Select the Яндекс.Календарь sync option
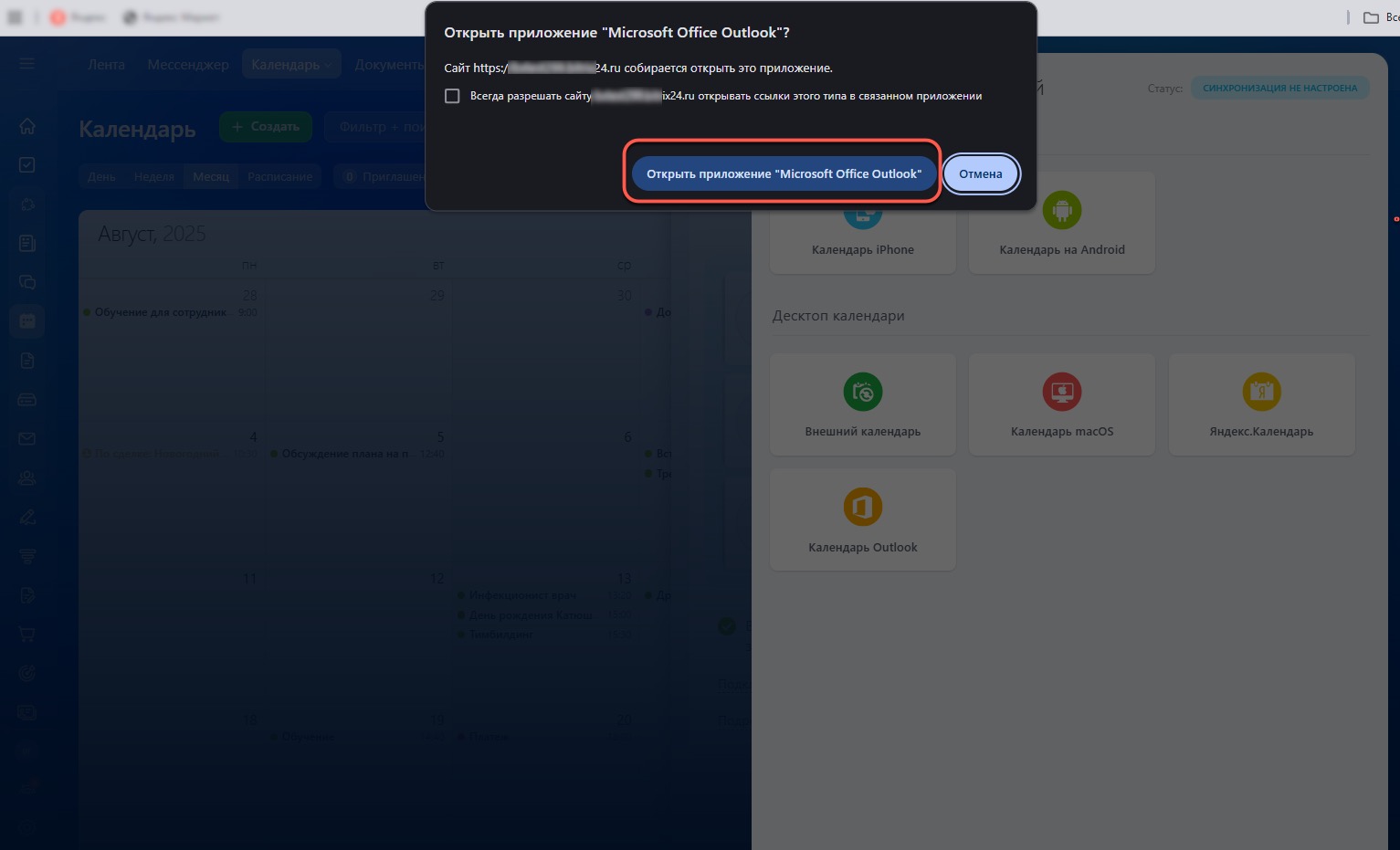 [x=1261, y=404]
